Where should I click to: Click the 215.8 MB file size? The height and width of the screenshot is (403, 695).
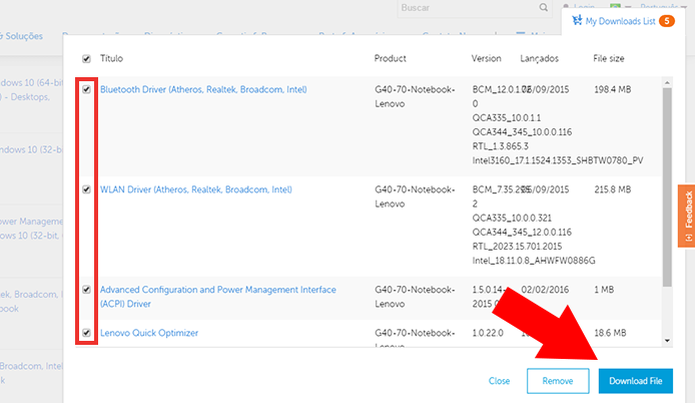[x=613, y=190]
